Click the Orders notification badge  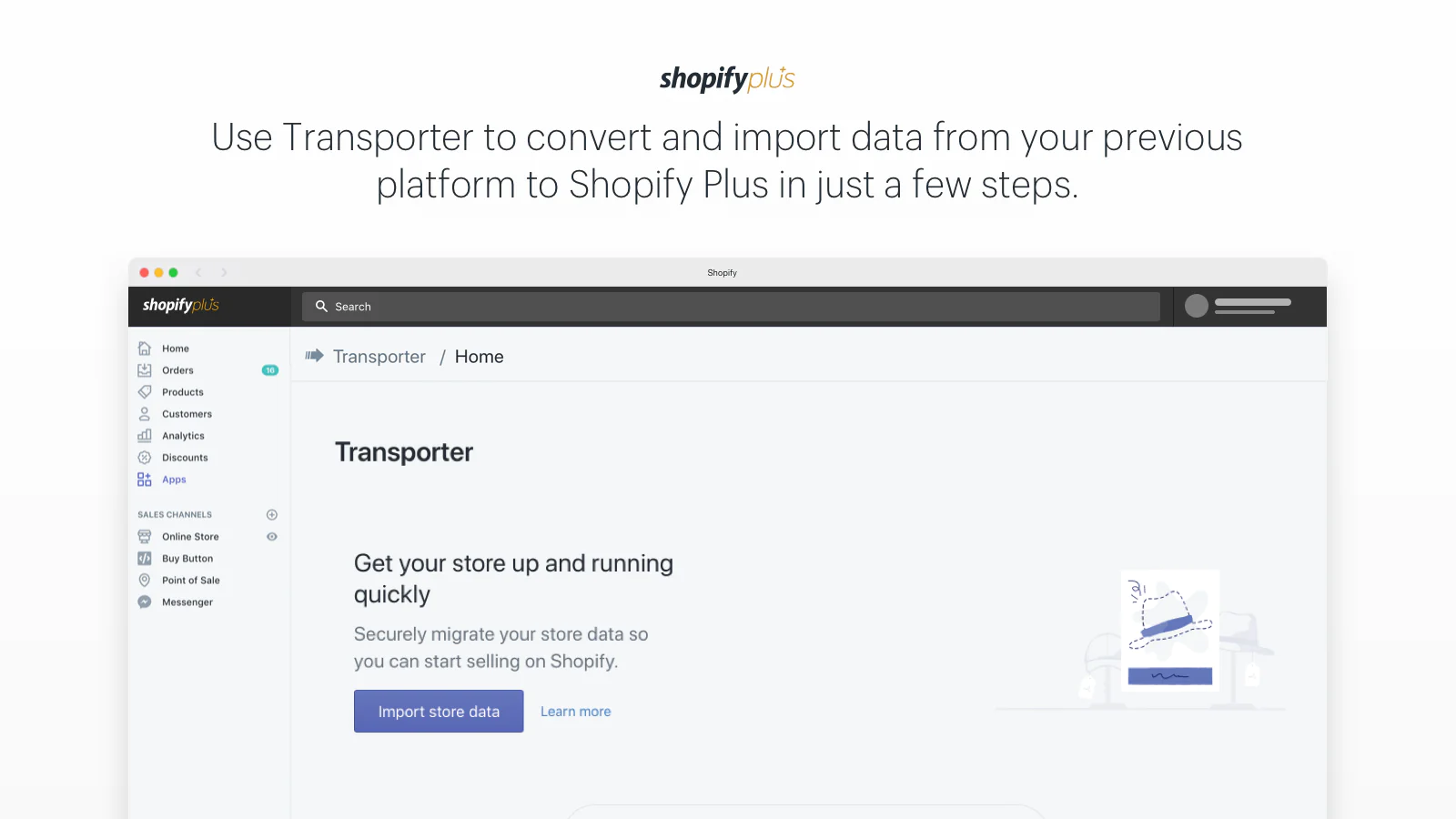point(269,369)
